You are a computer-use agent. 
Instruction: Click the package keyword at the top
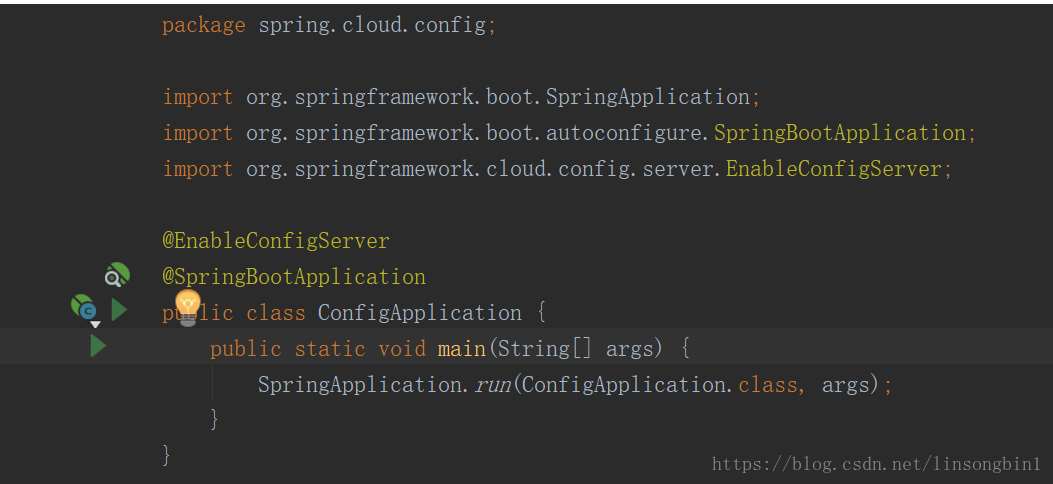point(204,26)
